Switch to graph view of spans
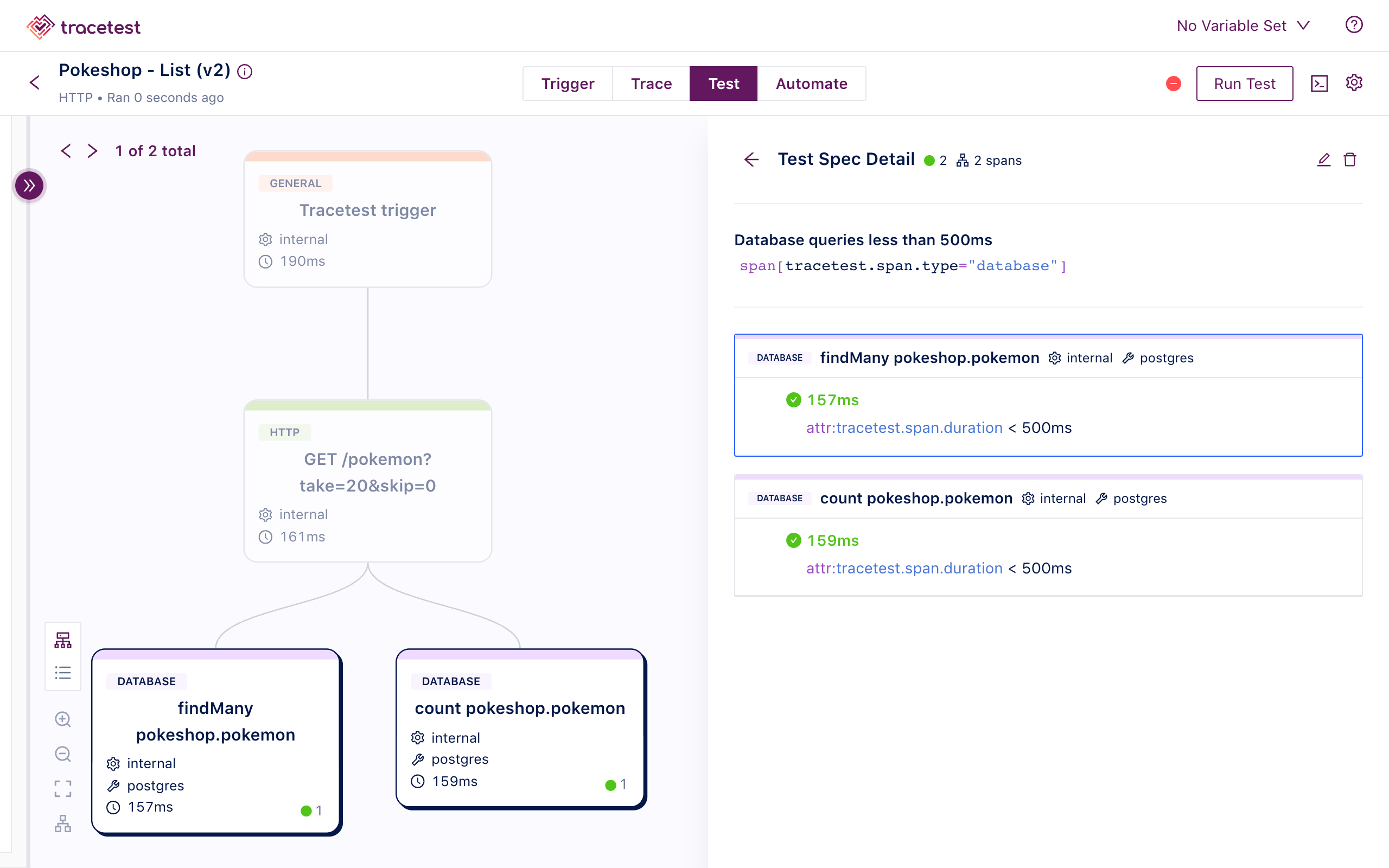The width and height of the screenshot is (1389, 868). [62, 640]
